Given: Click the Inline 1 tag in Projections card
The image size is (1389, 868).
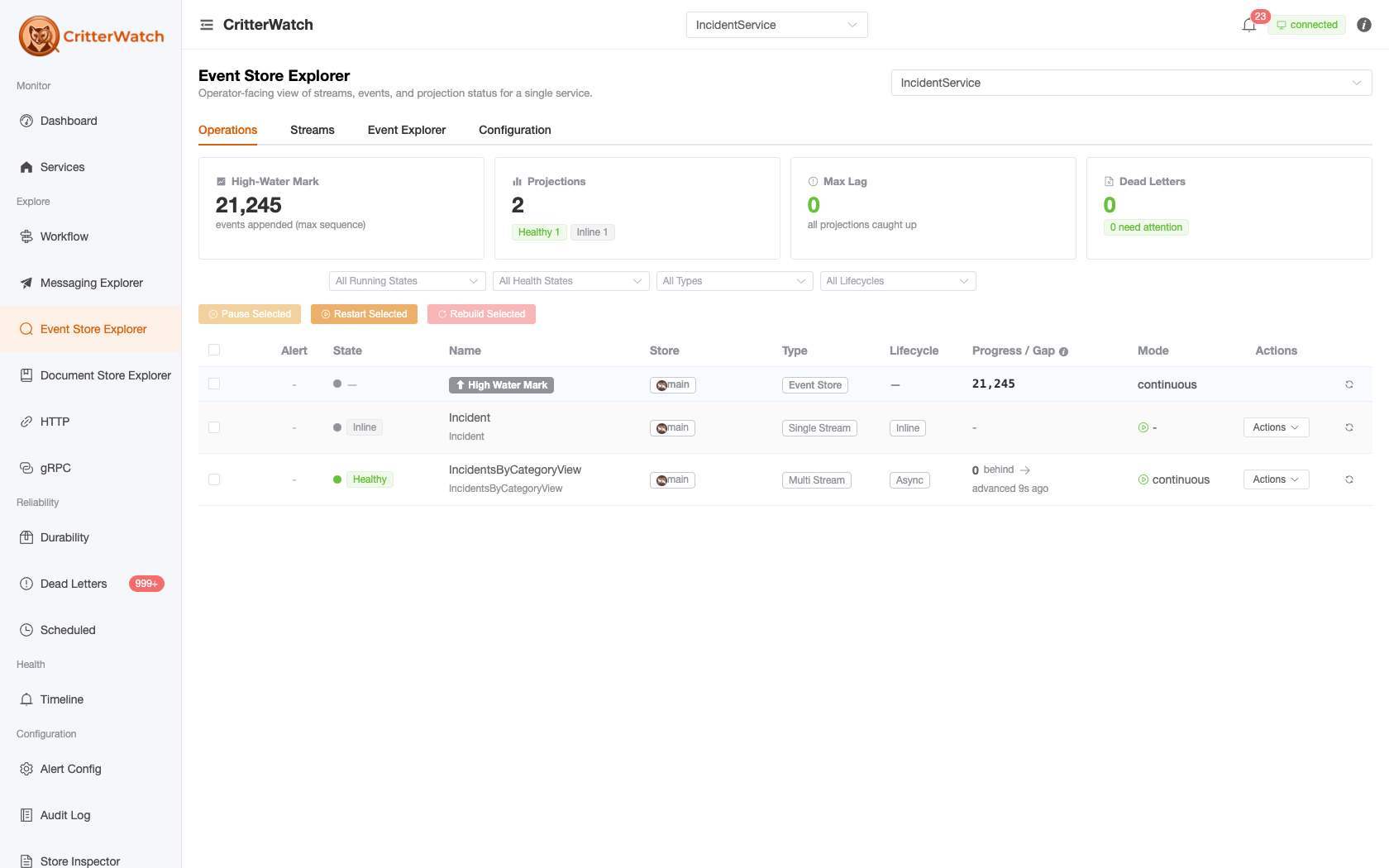Looking at the screenshot, I should click(592, 232).
